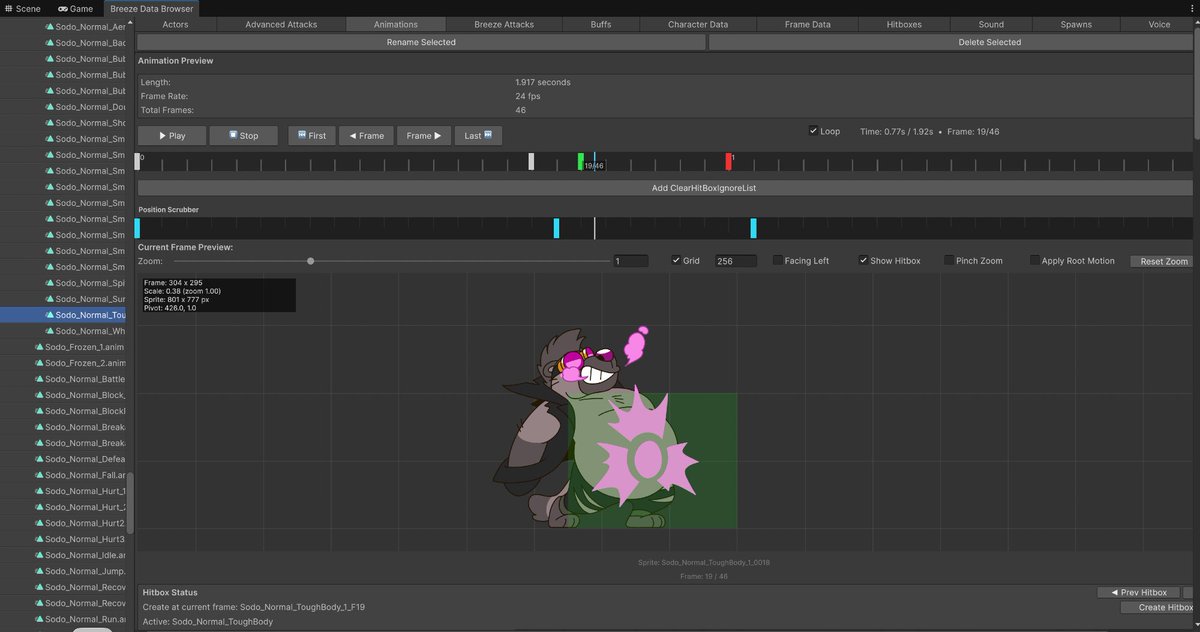
Task: Click the white marker on the frame timeline
Action: (x=532, y=161)
